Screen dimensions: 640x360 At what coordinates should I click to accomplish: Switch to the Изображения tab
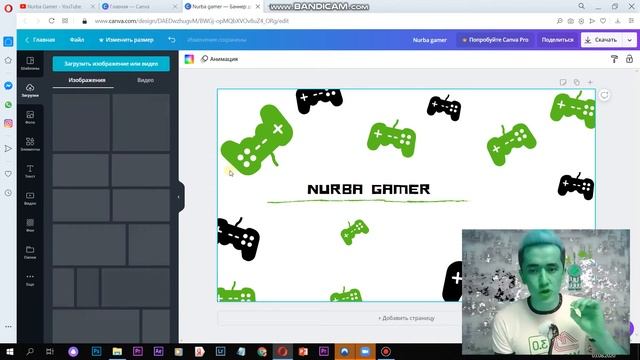(87, 80)
